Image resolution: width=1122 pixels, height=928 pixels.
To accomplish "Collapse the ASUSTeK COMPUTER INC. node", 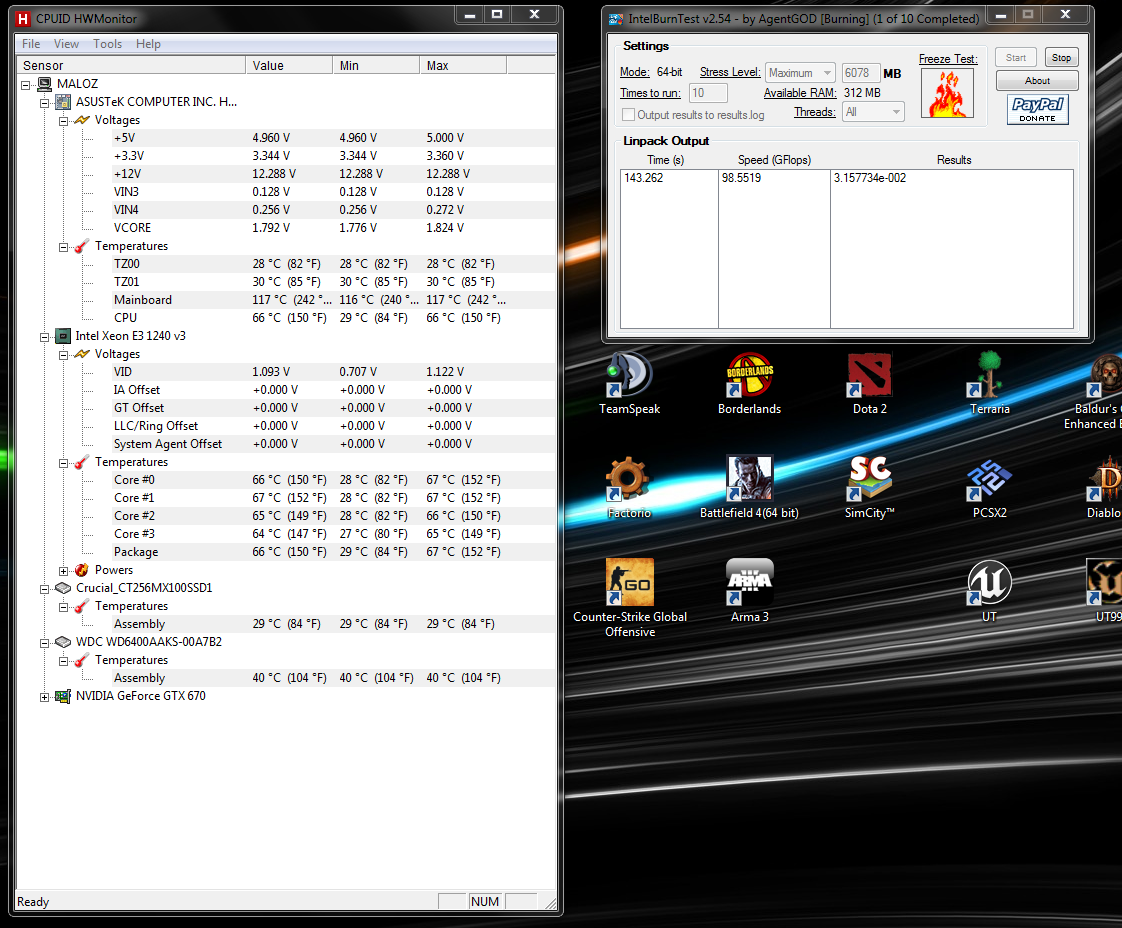I will coord(44,103).
